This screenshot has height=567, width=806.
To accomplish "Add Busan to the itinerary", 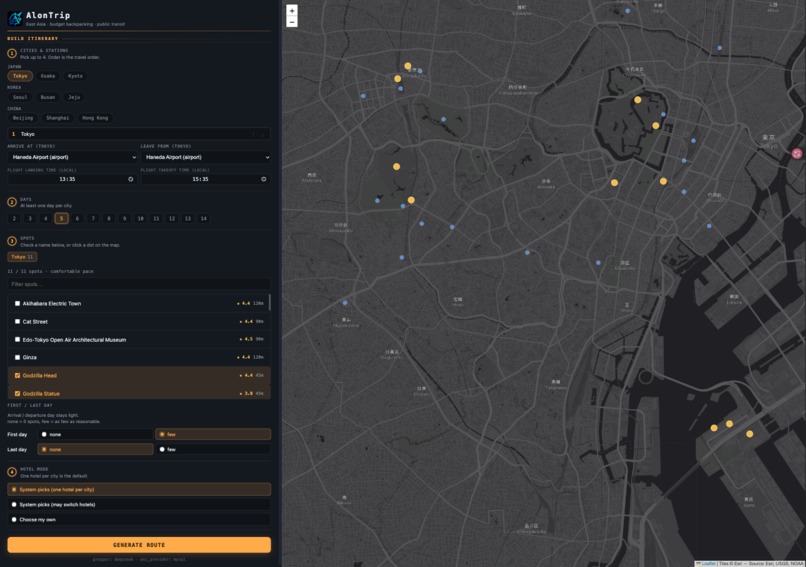I will (x=48, y=97).
